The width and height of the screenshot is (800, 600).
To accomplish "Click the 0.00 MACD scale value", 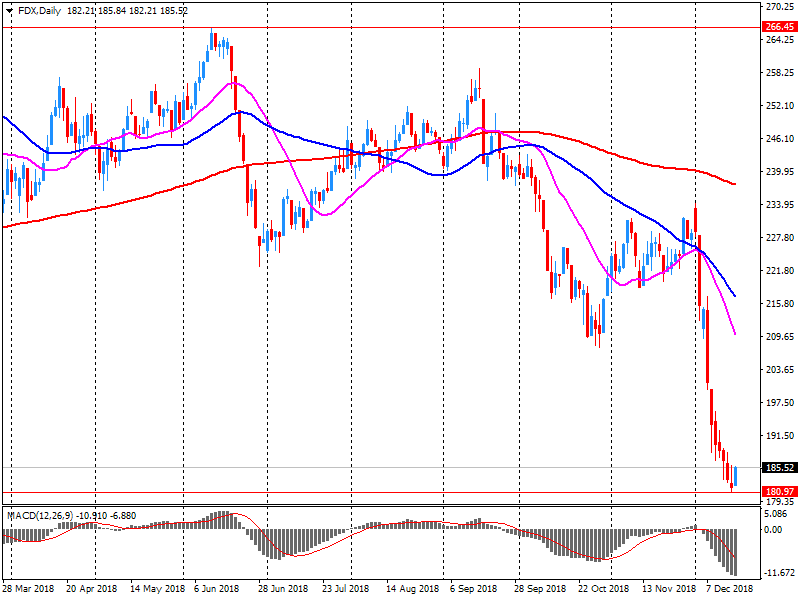I will tap(774, 530).
